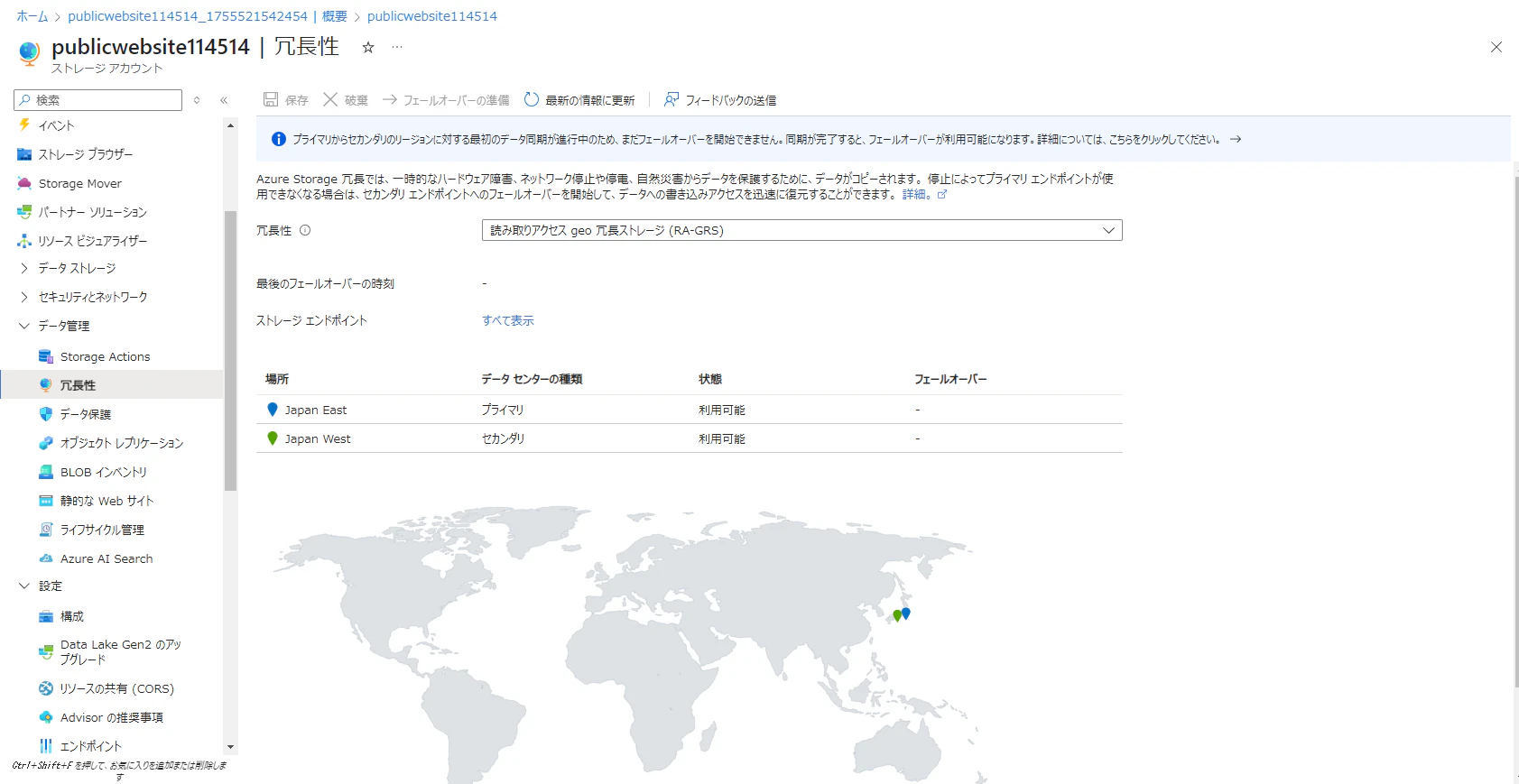Click the フェールオーバー column header
Viewport: 1519px width, 784px height.
pos(950,379)
